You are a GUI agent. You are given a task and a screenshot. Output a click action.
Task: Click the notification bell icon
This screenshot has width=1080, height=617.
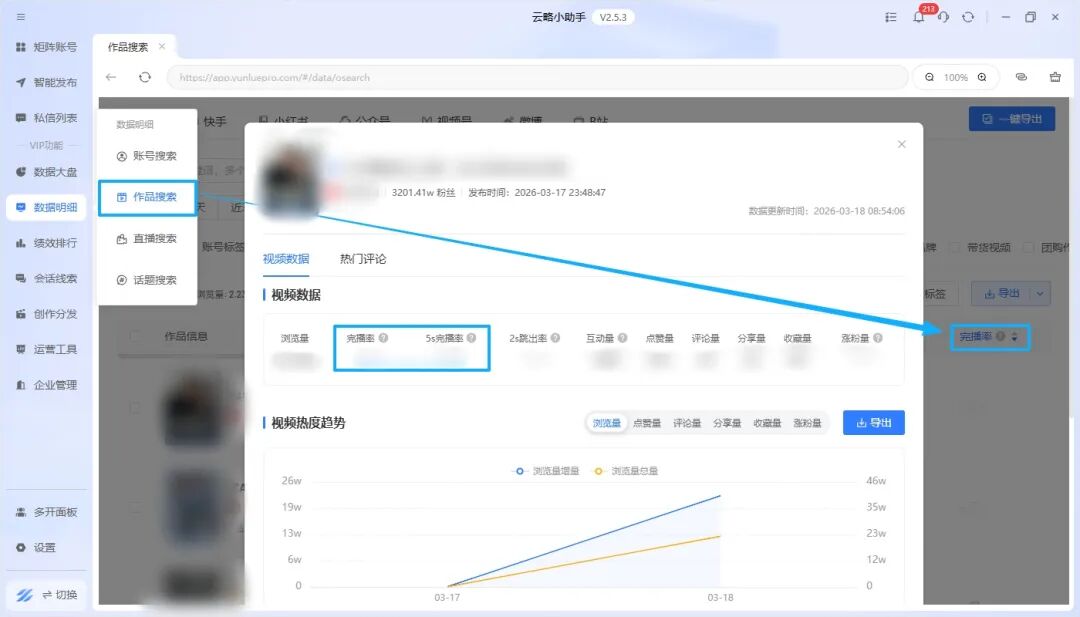[918, 17]
